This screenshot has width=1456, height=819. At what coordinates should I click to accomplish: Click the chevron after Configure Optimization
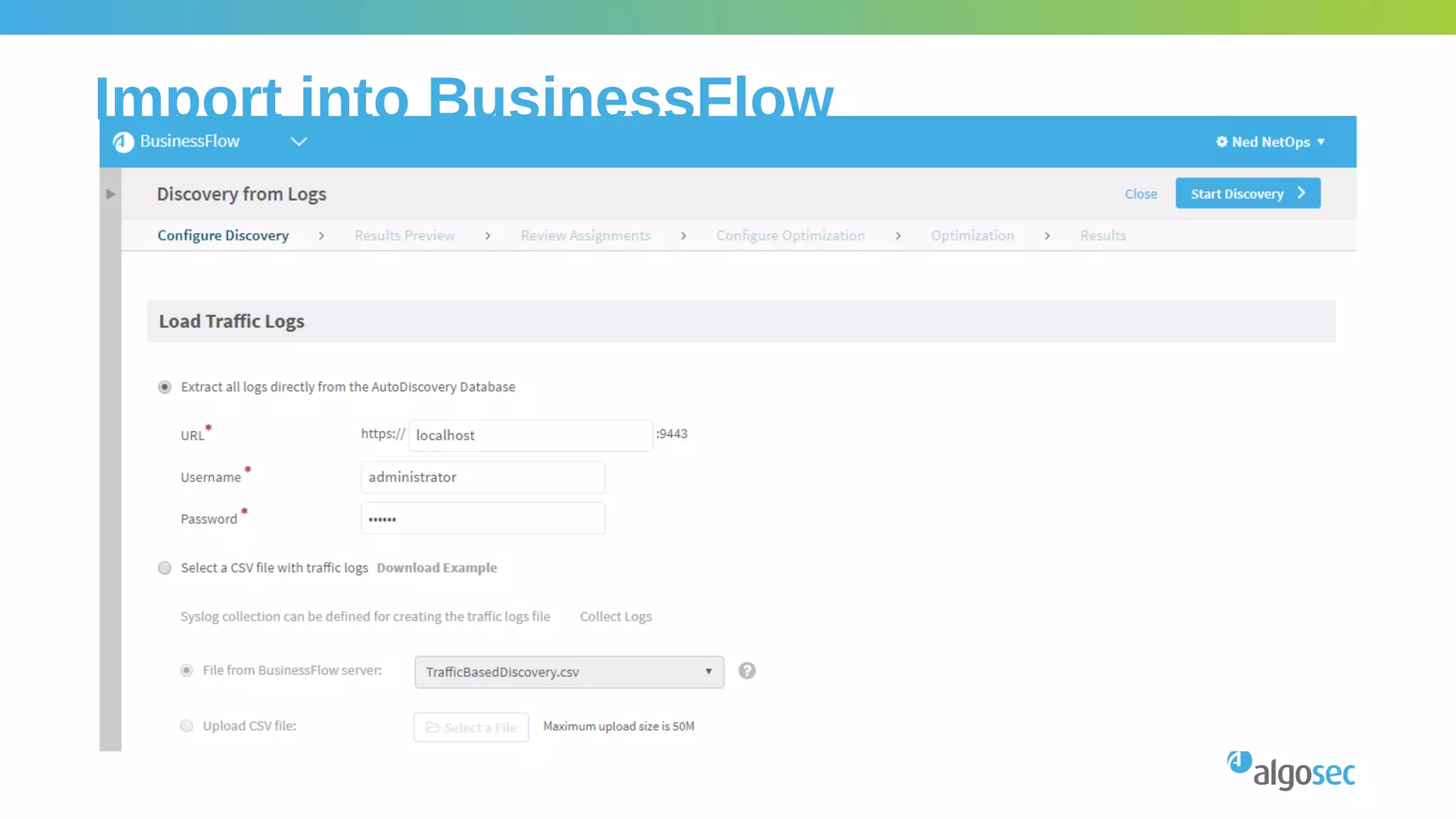click(x=898, y=235)
